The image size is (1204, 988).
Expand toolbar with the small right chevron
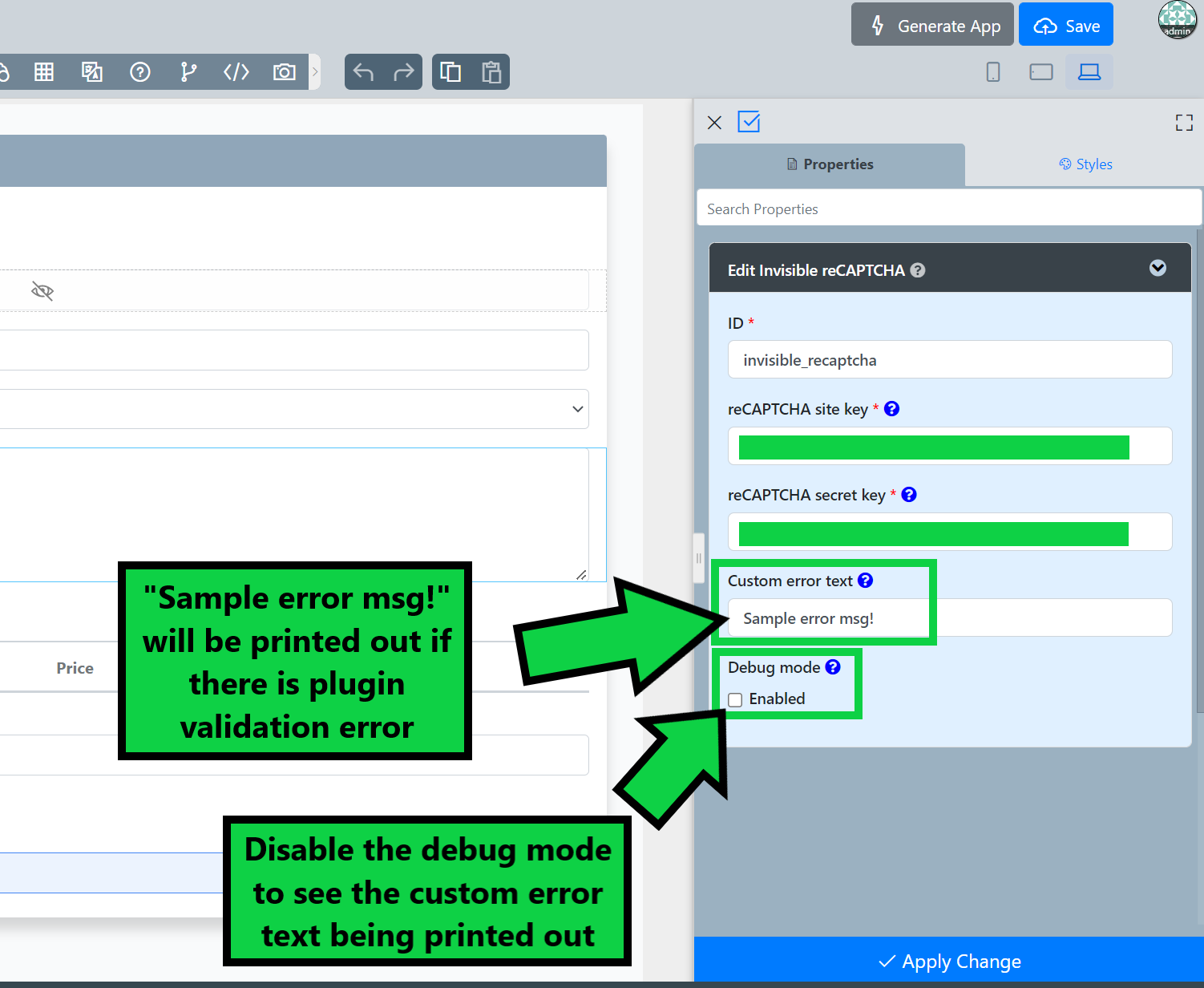click(315, 72)
